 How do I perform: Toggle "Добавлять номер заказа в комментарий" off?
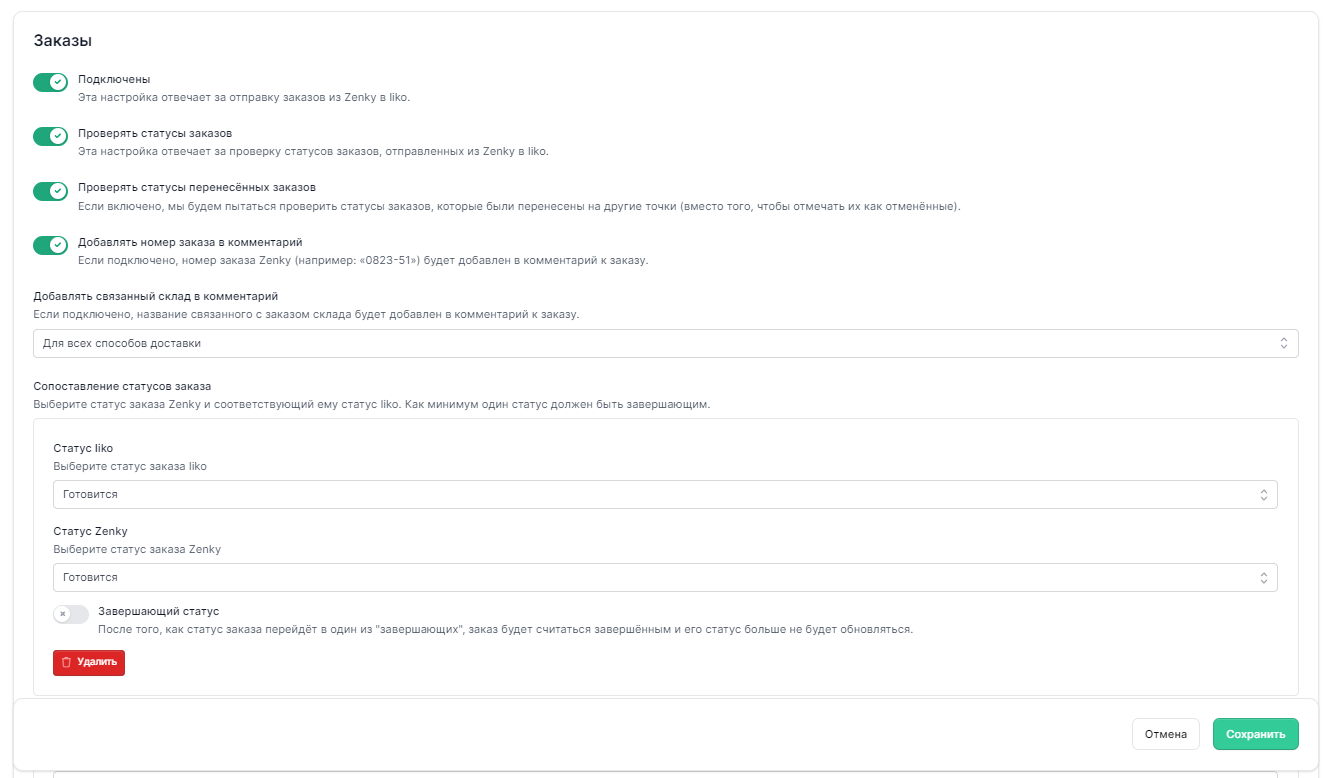pos(50,245)
